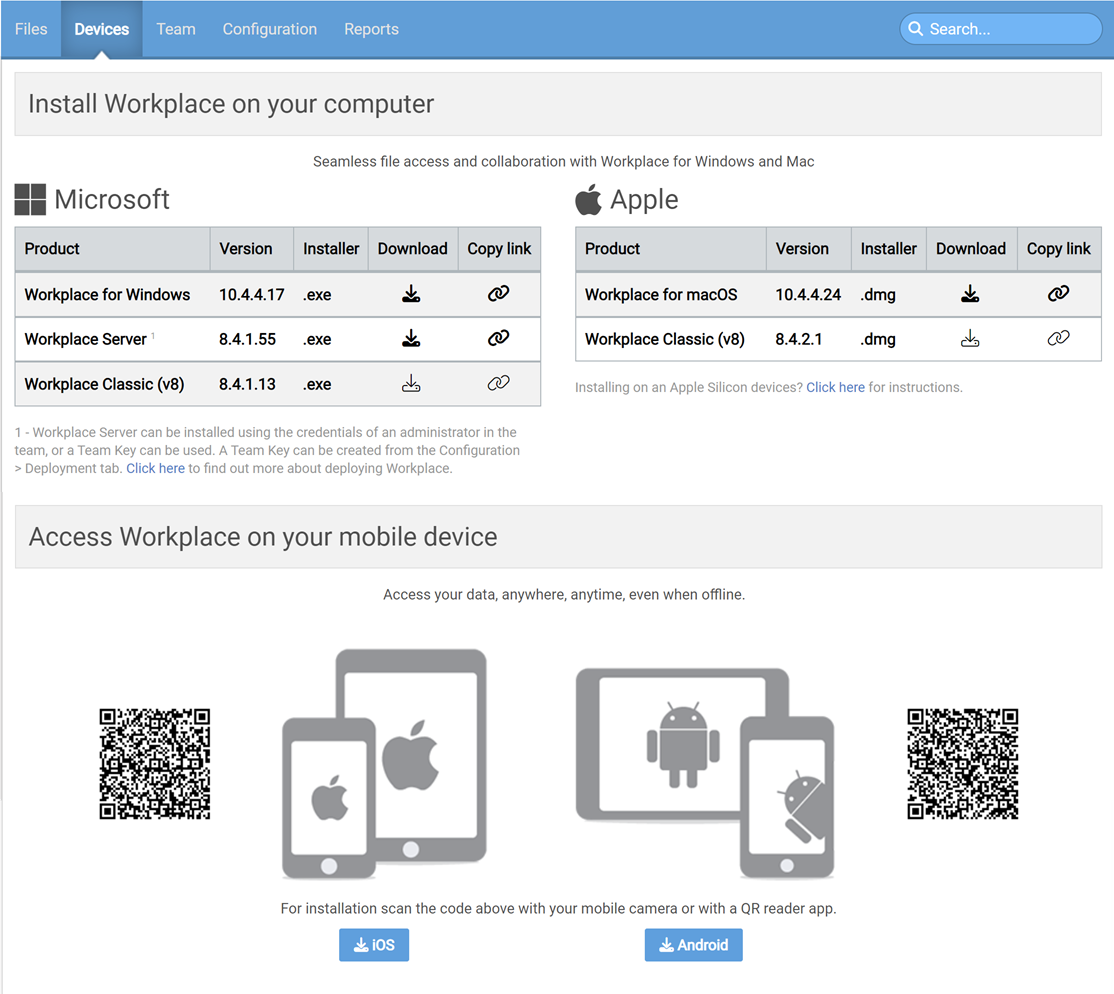1114x994 pixels.
Task: Copy link for Workplace Classic .exe
Action: point(498,384)
